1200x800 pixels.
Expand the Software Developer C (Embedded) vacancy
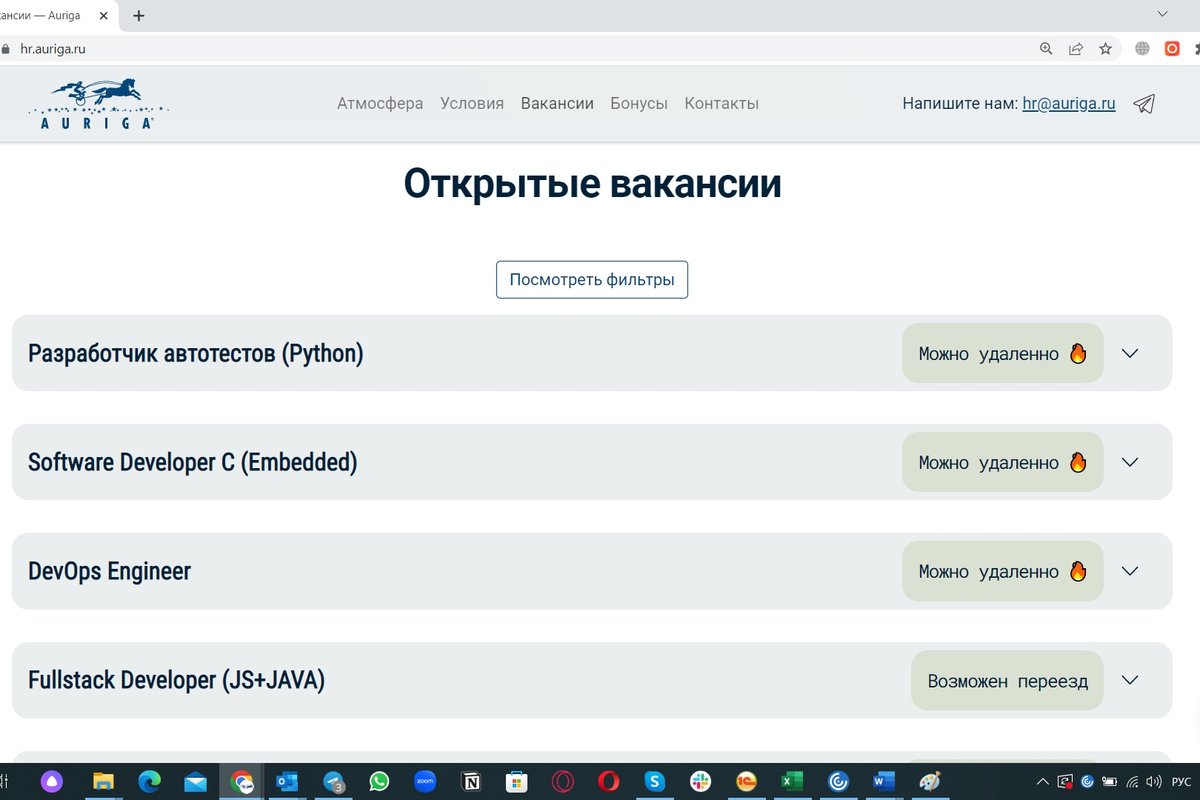(x=1130, y=462)
